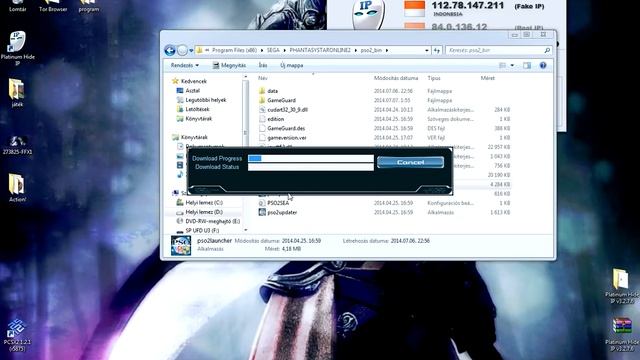Select pso2updater application
Image resolution: width=640 pixels, height=360 pixels.
tap(282, 212)
